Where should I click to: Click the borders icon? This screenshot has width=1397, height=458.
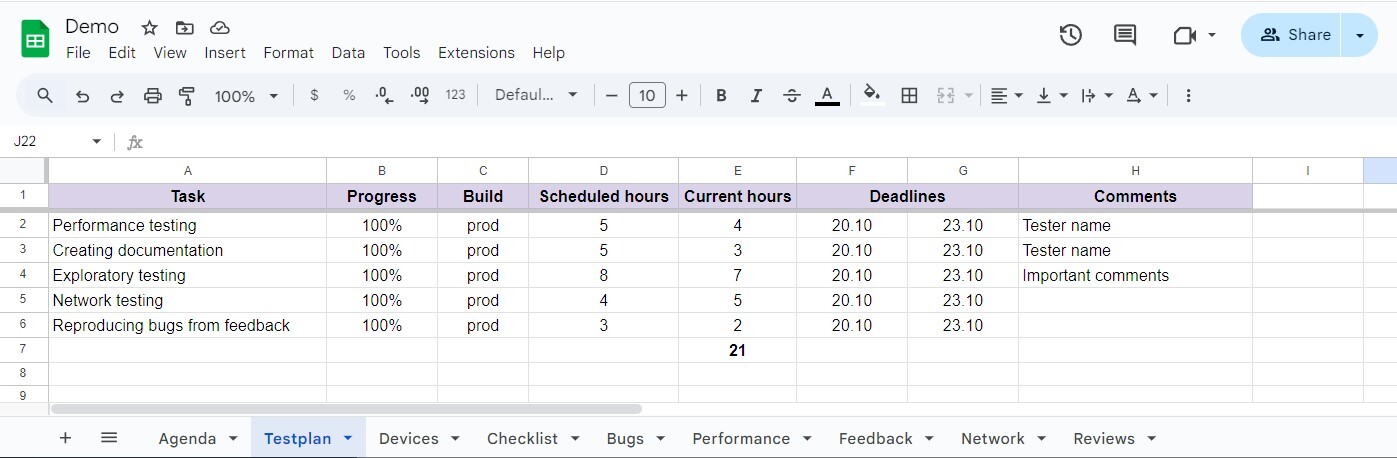click(909, 96)
